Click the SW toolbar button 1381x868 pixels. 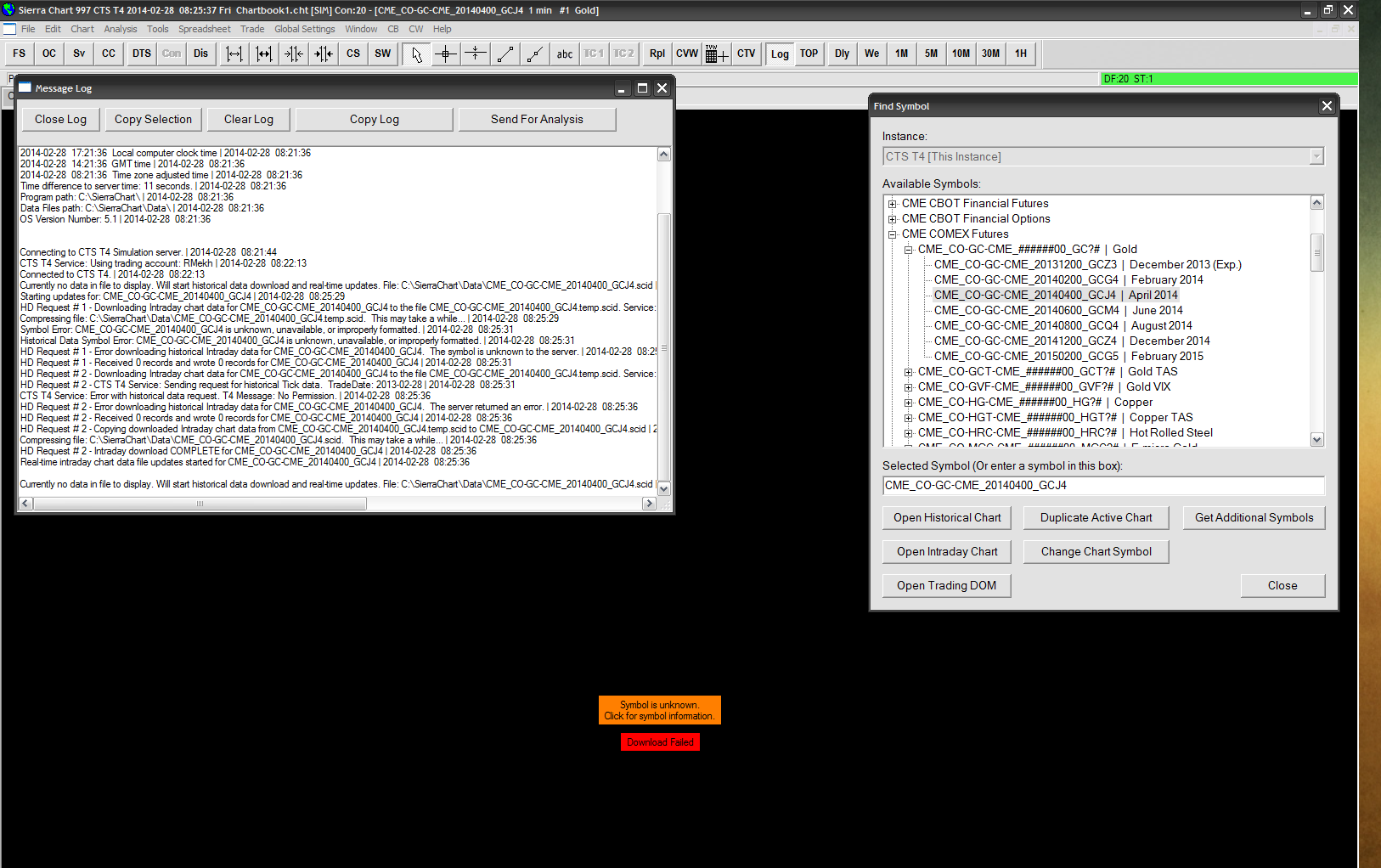point(383,54)
